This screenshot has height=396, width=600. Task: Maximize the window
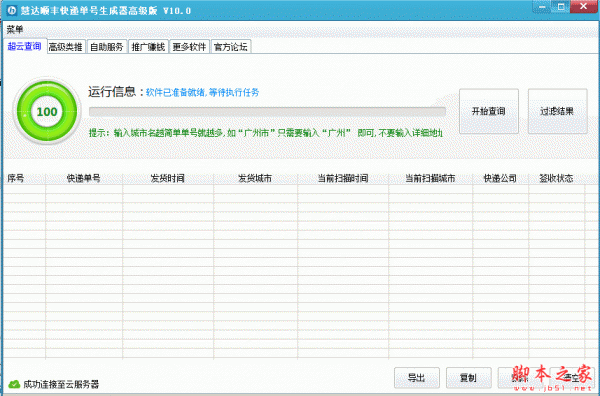coord(561,7)
